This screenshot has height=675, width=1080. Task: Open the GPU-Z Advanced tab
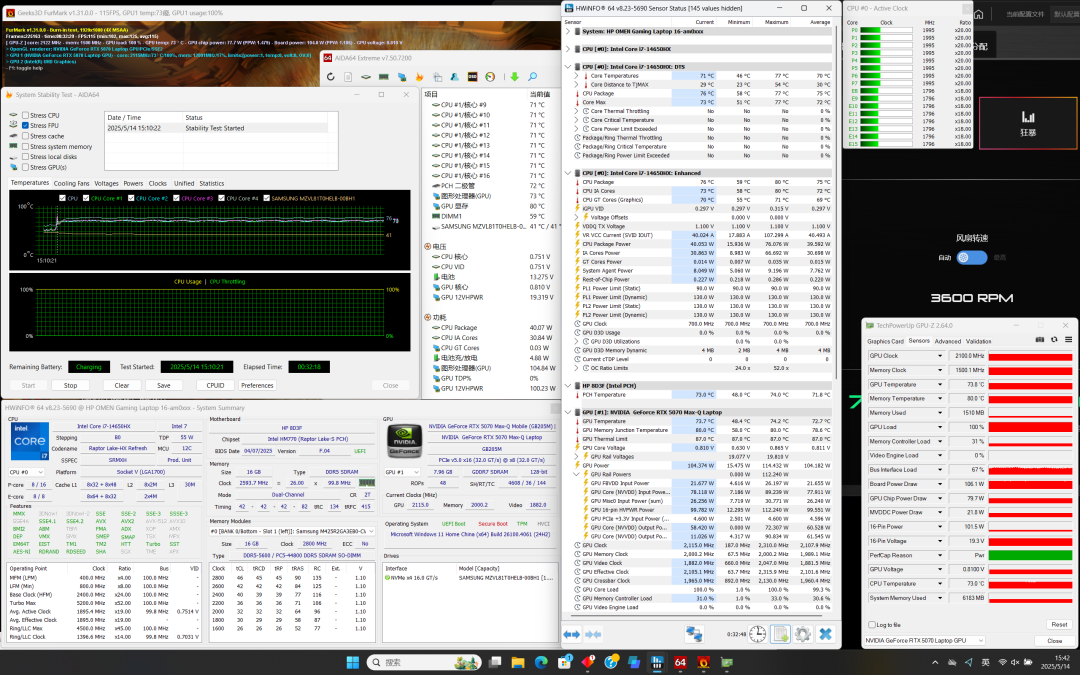(948, 341)
